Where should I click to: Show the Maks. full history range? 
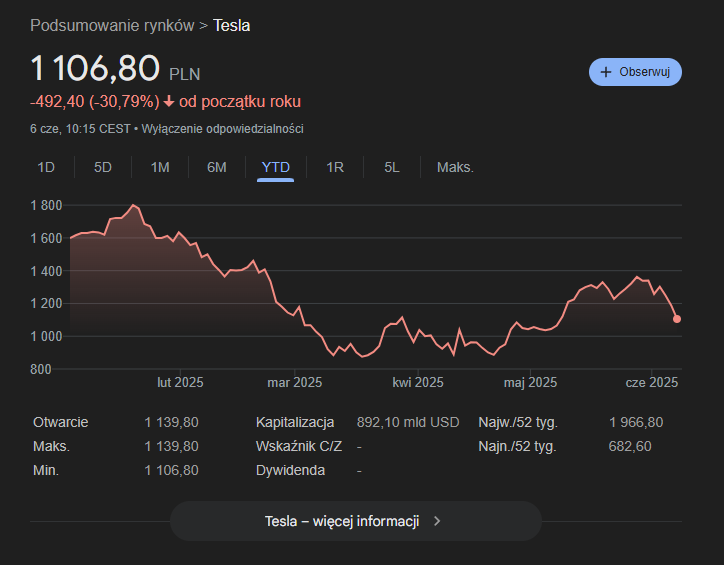455,167
